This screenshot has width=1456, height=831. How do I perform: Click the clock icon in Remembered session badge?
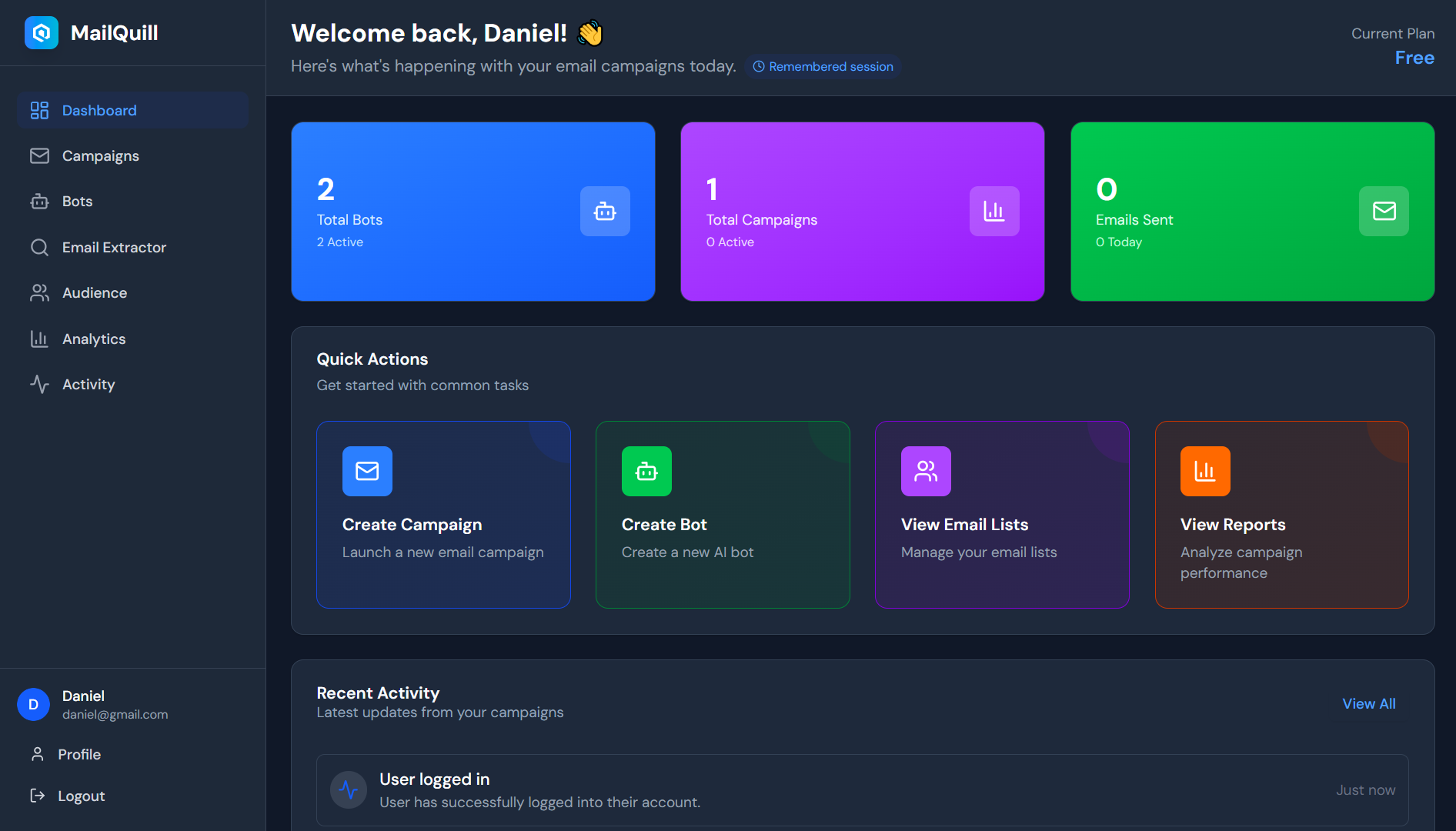click(x=759, y=67)
